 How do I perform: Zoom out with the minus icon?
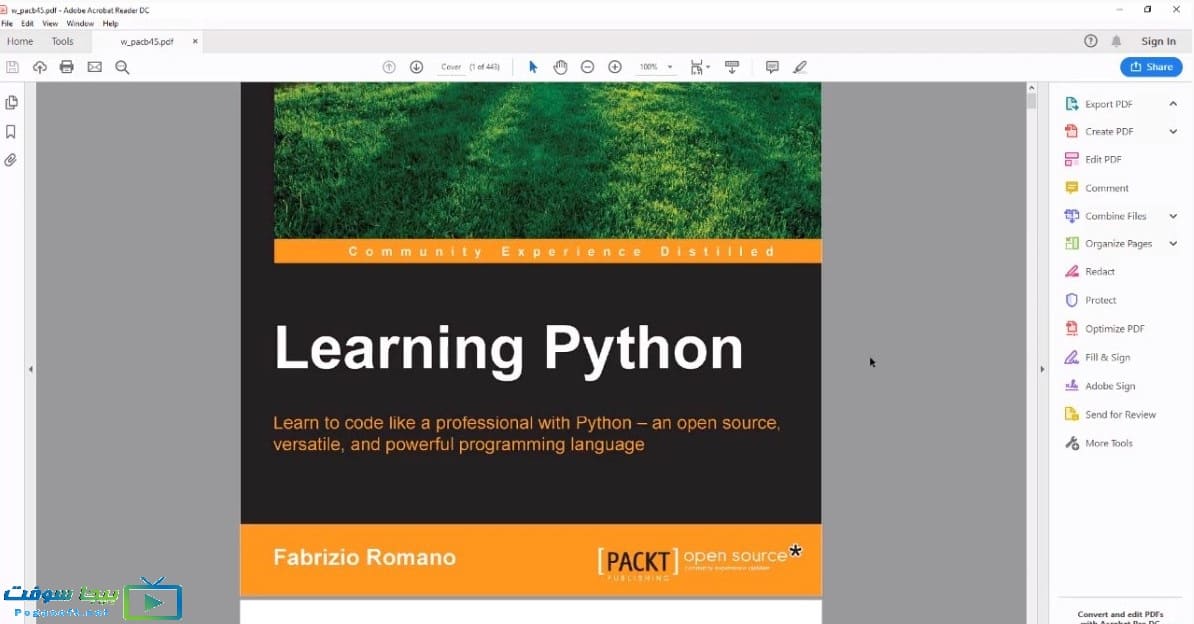pyautogui.click(x=588, y=67)
